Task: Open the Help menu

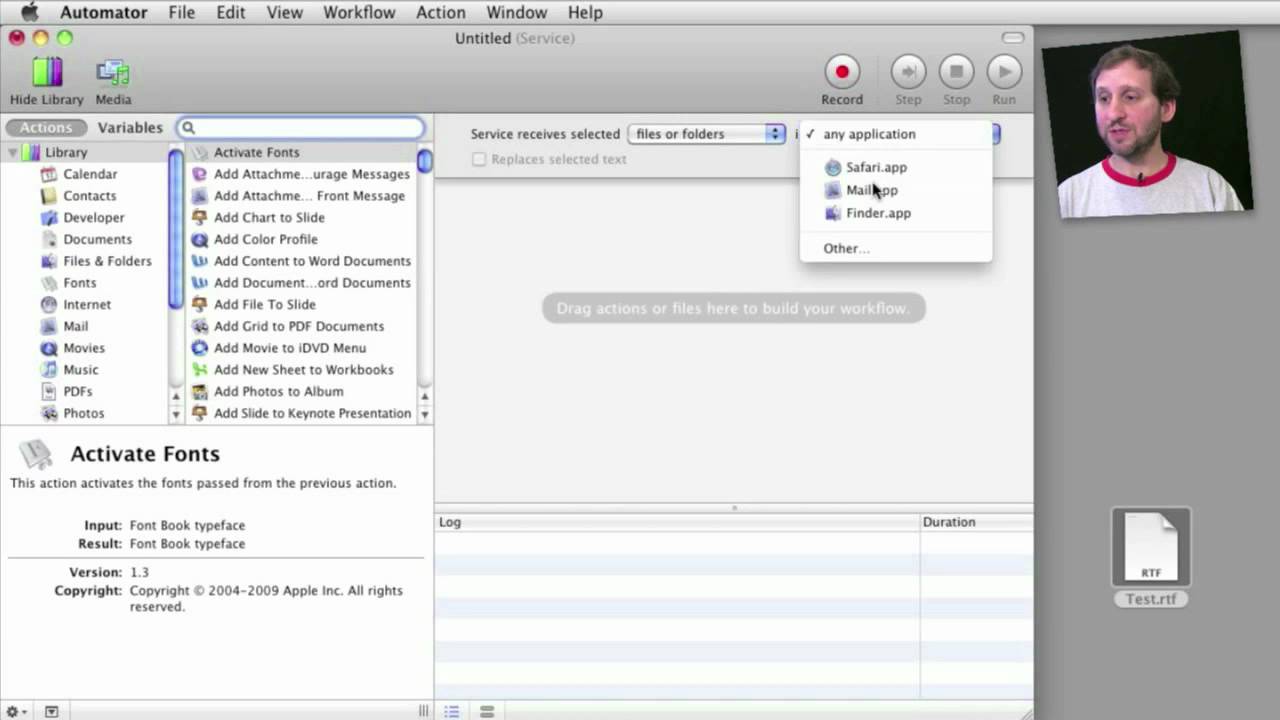Action: (x=585, y=12)
